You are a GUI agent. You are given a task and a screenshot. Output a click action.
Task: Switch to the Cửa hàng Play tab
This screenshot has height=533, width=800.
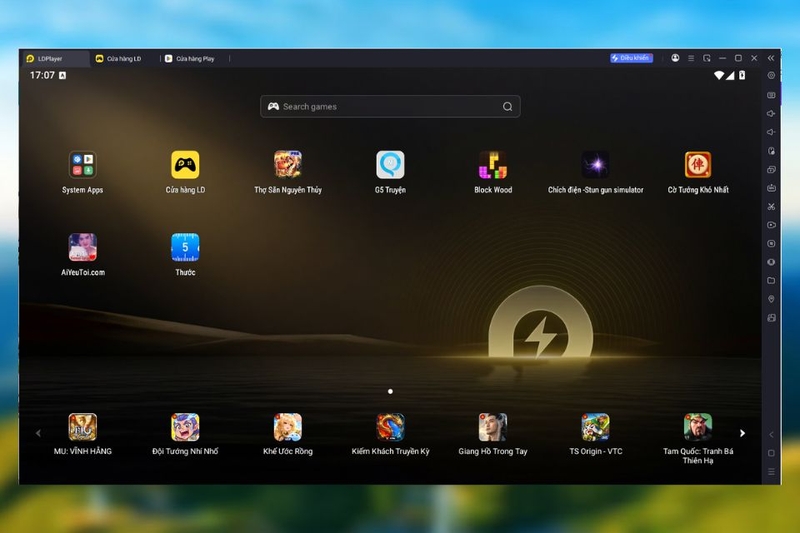(193, 59)
